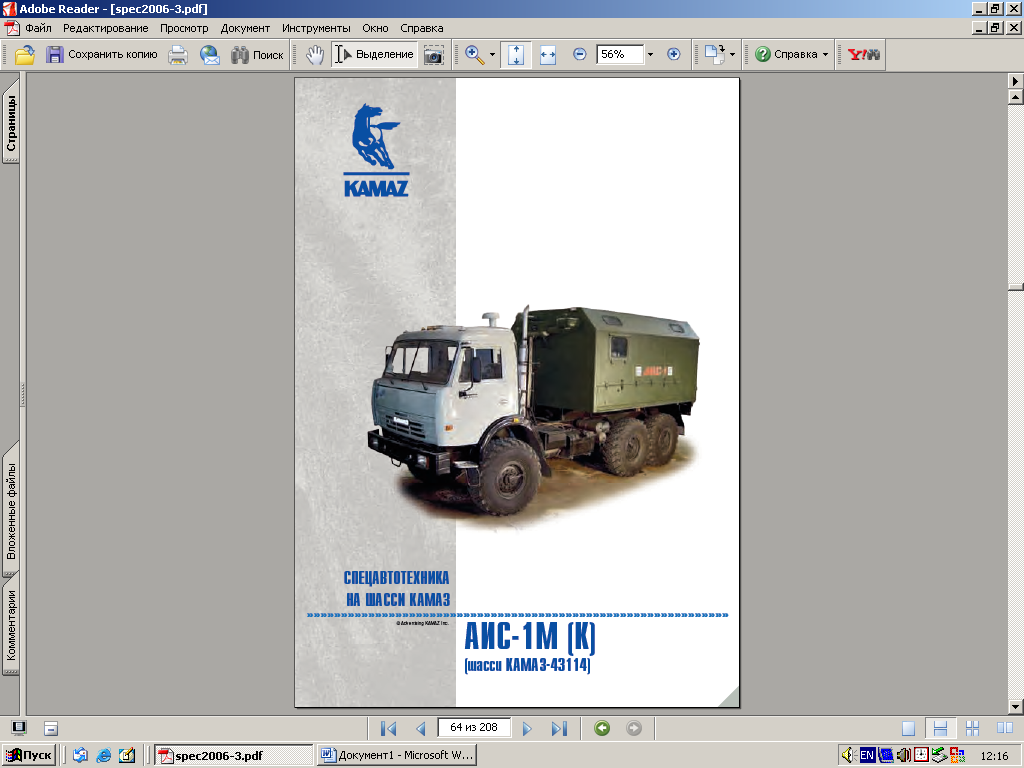Open the Пуск start menu
Image resolution: width=1024 pixels, height=768 pixels.
click(28, 756)
